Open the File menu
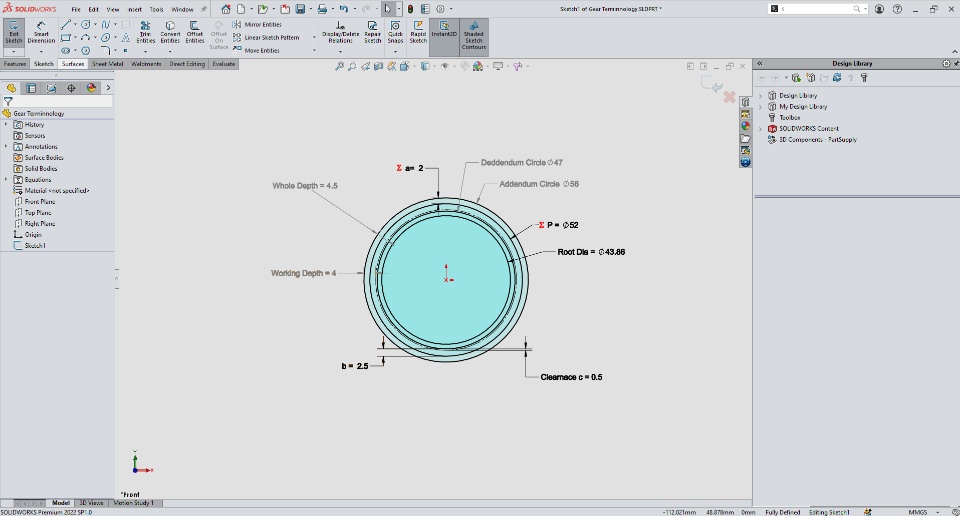This screenshot has width=960, height=516. (76, 9)
